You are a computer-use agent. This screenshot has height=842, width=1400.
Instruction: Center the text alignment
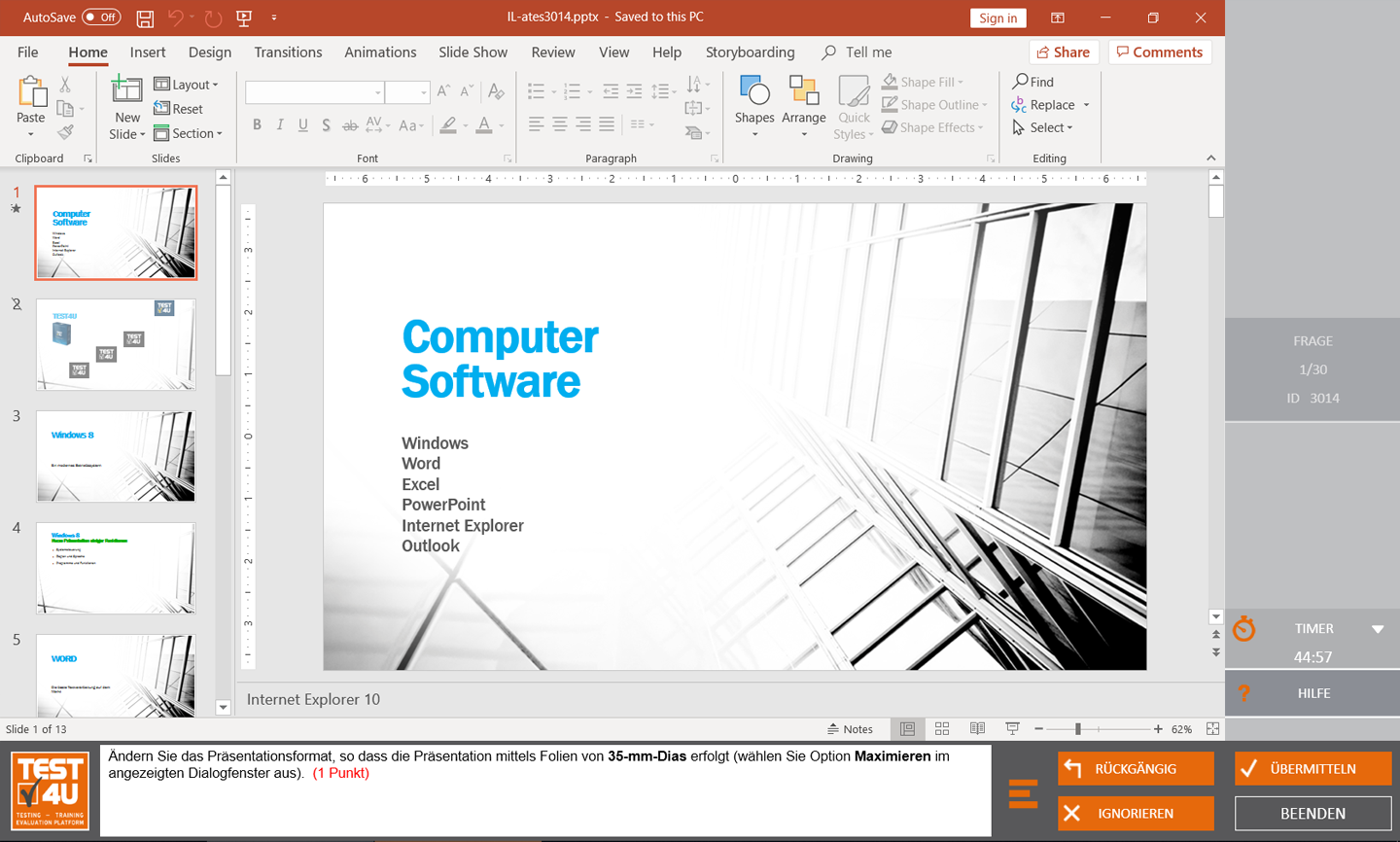pos(560,124)
